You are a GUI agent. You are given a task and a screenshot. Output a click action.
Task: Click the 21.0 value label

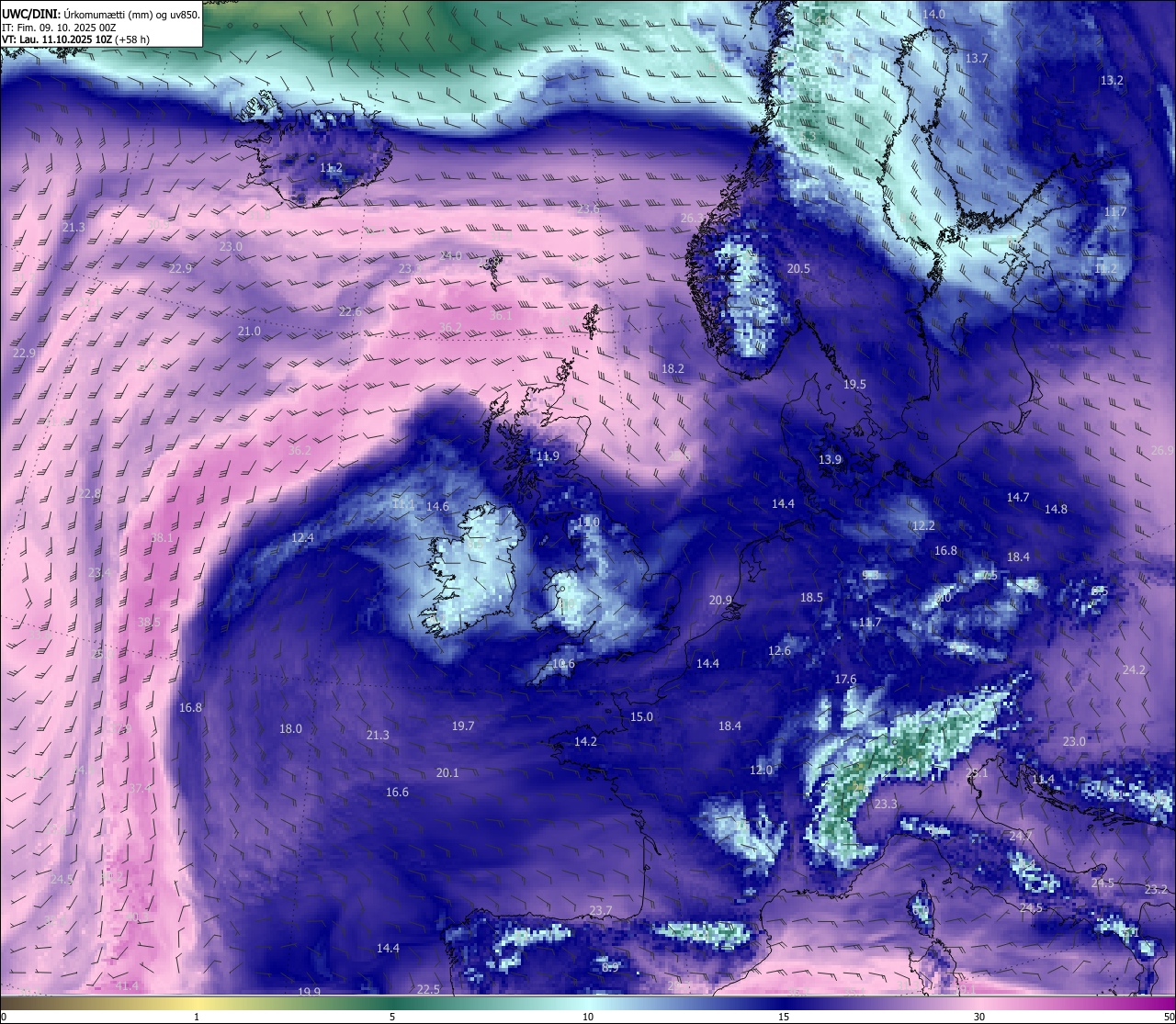tap(249, 331)
